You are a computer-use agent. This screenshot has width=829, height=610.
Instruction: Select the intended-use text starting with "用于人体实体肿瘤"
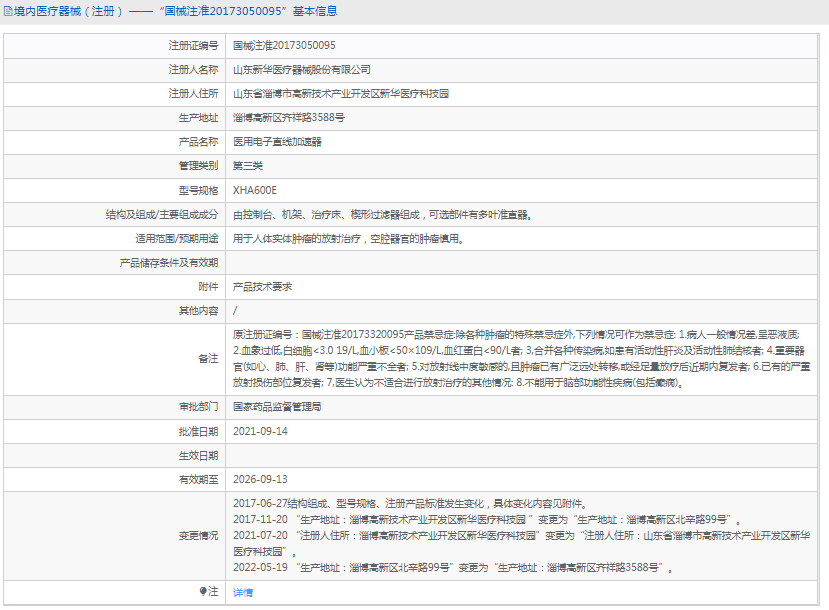(x=349, y=238)
